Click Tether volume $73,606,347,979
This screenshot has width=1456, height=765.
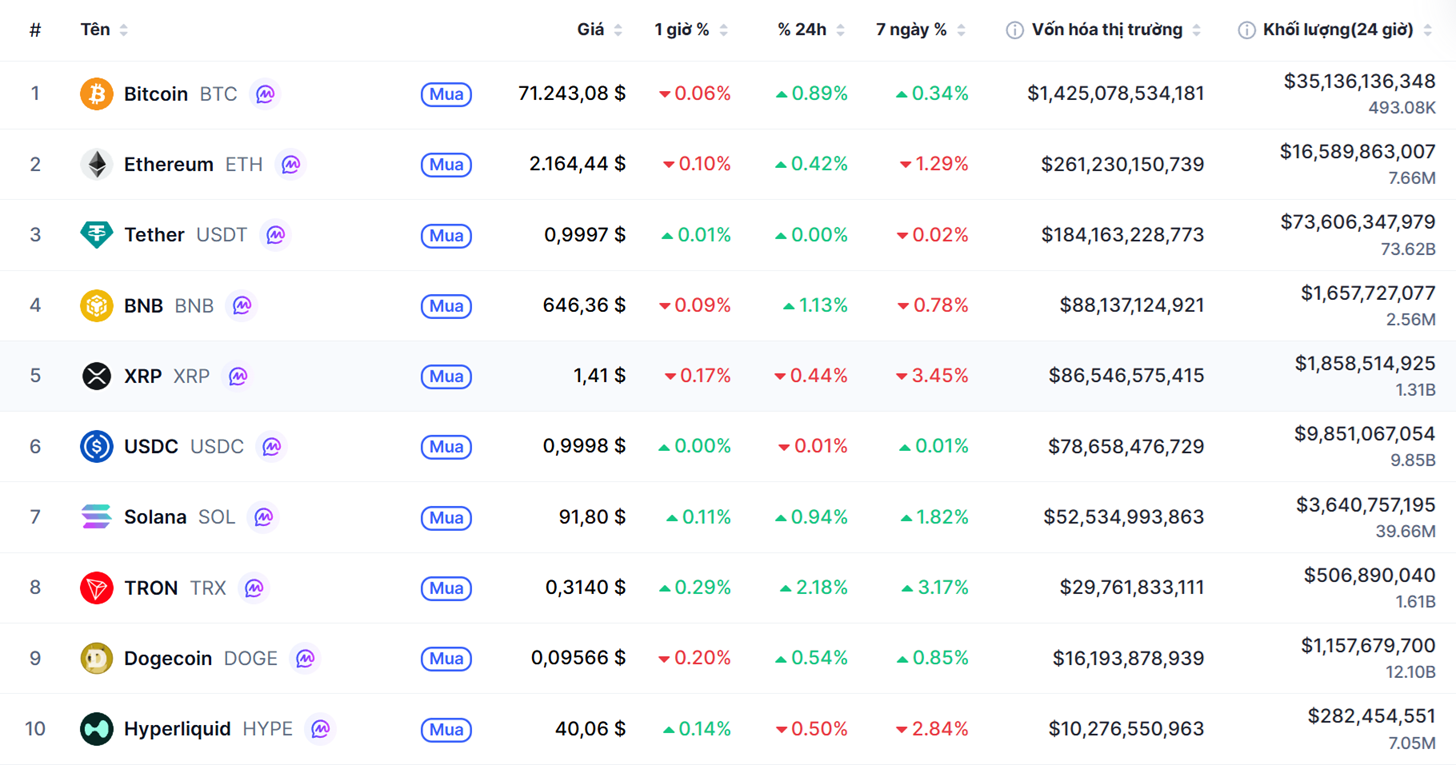(1358, 222)
